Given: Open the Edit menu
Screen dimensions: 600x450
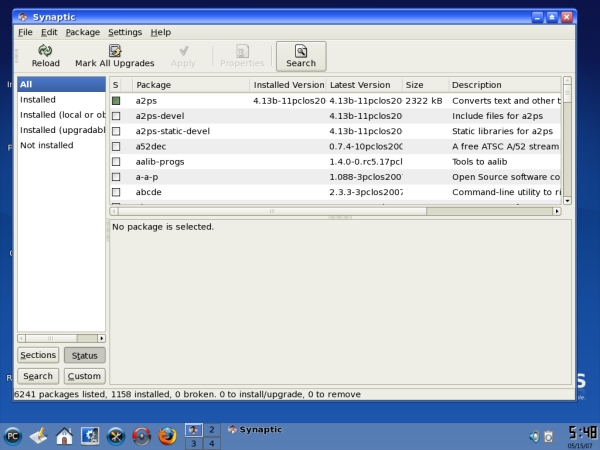Looking at the screenshot, I should pos(49,32).
